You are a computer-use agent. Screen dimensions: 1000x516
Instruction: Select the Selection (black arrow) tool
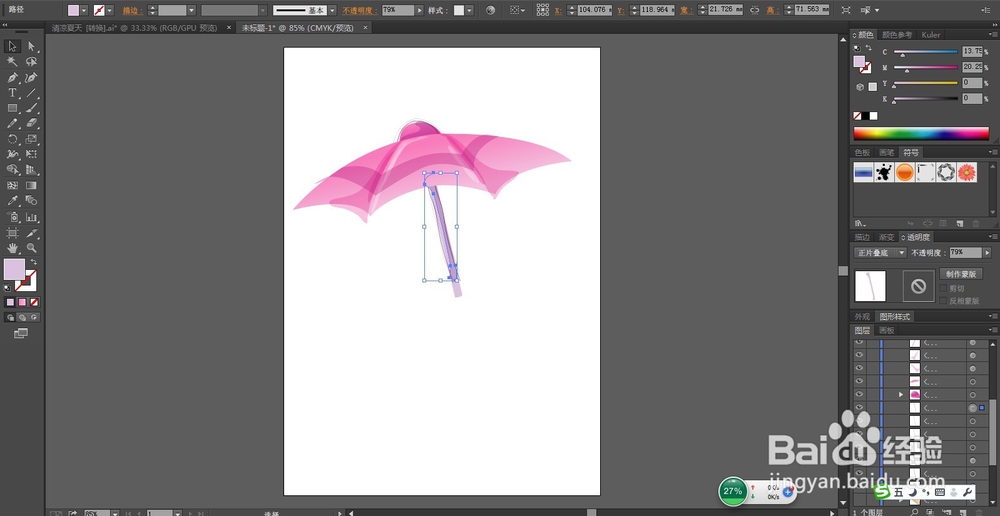(x=12, y=46)
